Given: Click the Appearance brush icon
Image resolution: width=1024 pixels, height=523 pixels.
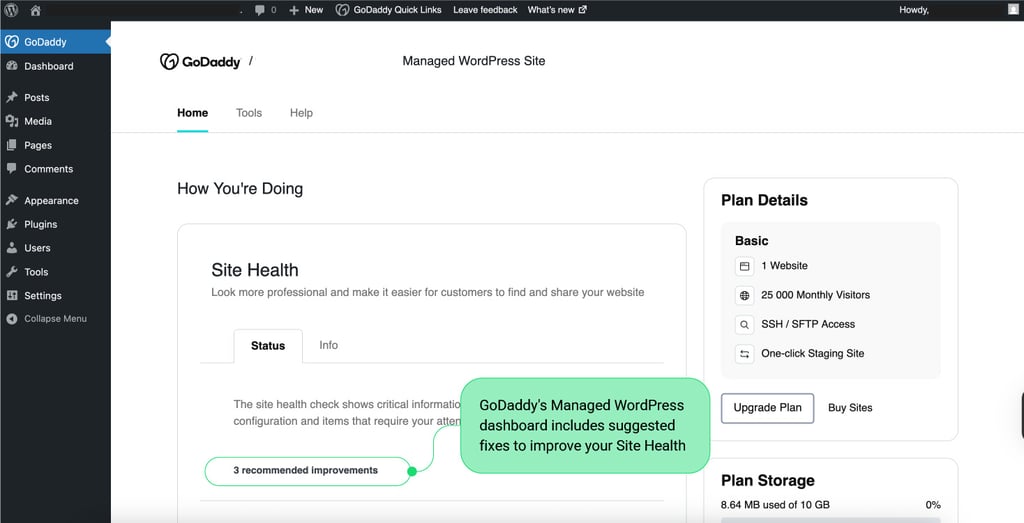Looking at the screenshot, I should 12,200.
